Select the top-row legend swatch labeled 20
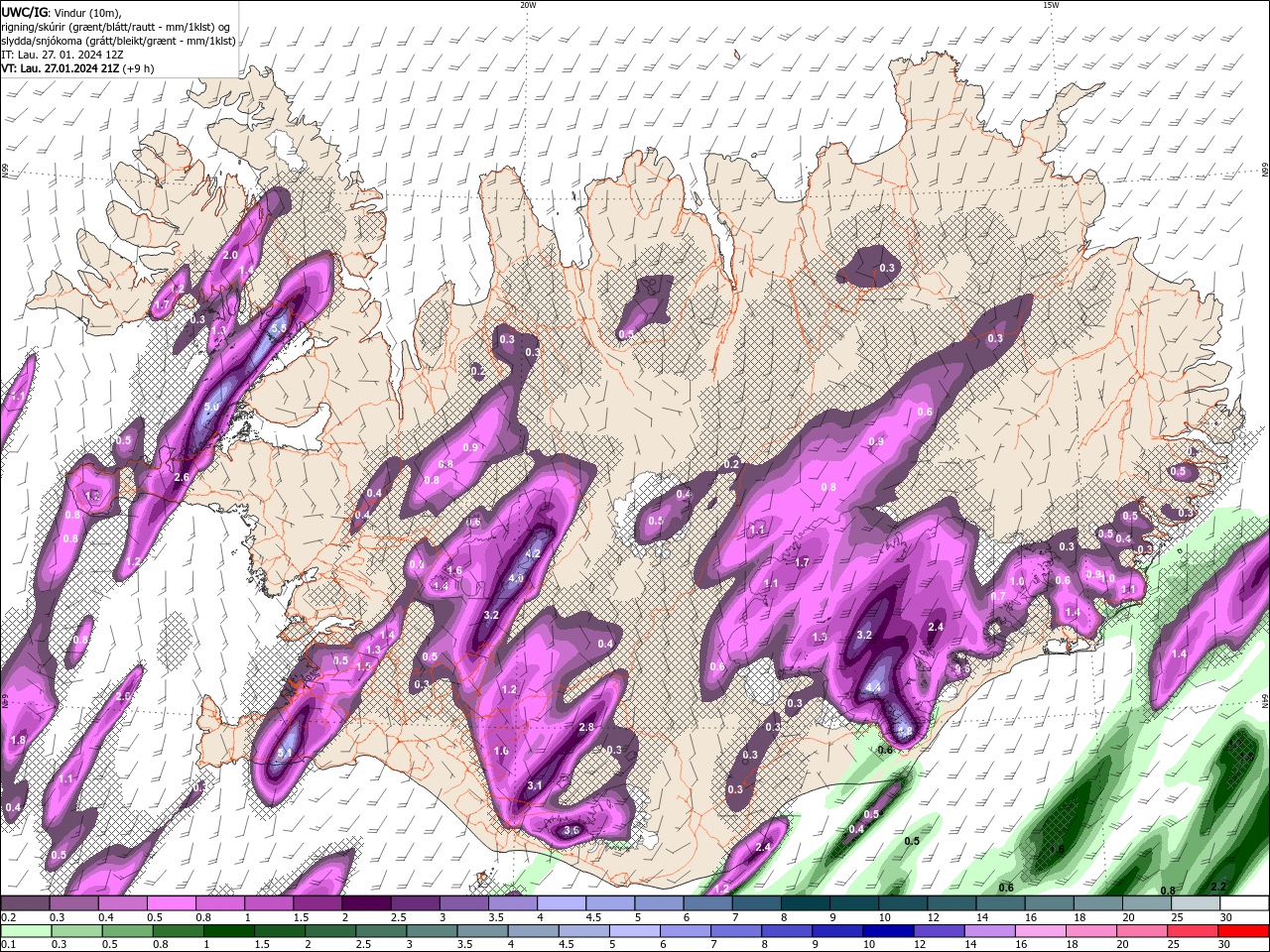Image resolution: width=1270 pixels, height=952 pixels. 1147,903
